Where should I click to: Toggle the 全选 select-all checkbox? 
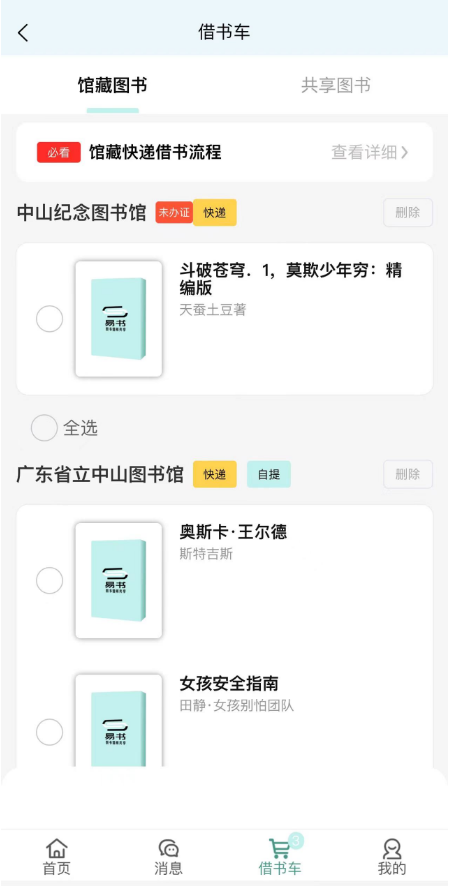(x=44, y=428)
